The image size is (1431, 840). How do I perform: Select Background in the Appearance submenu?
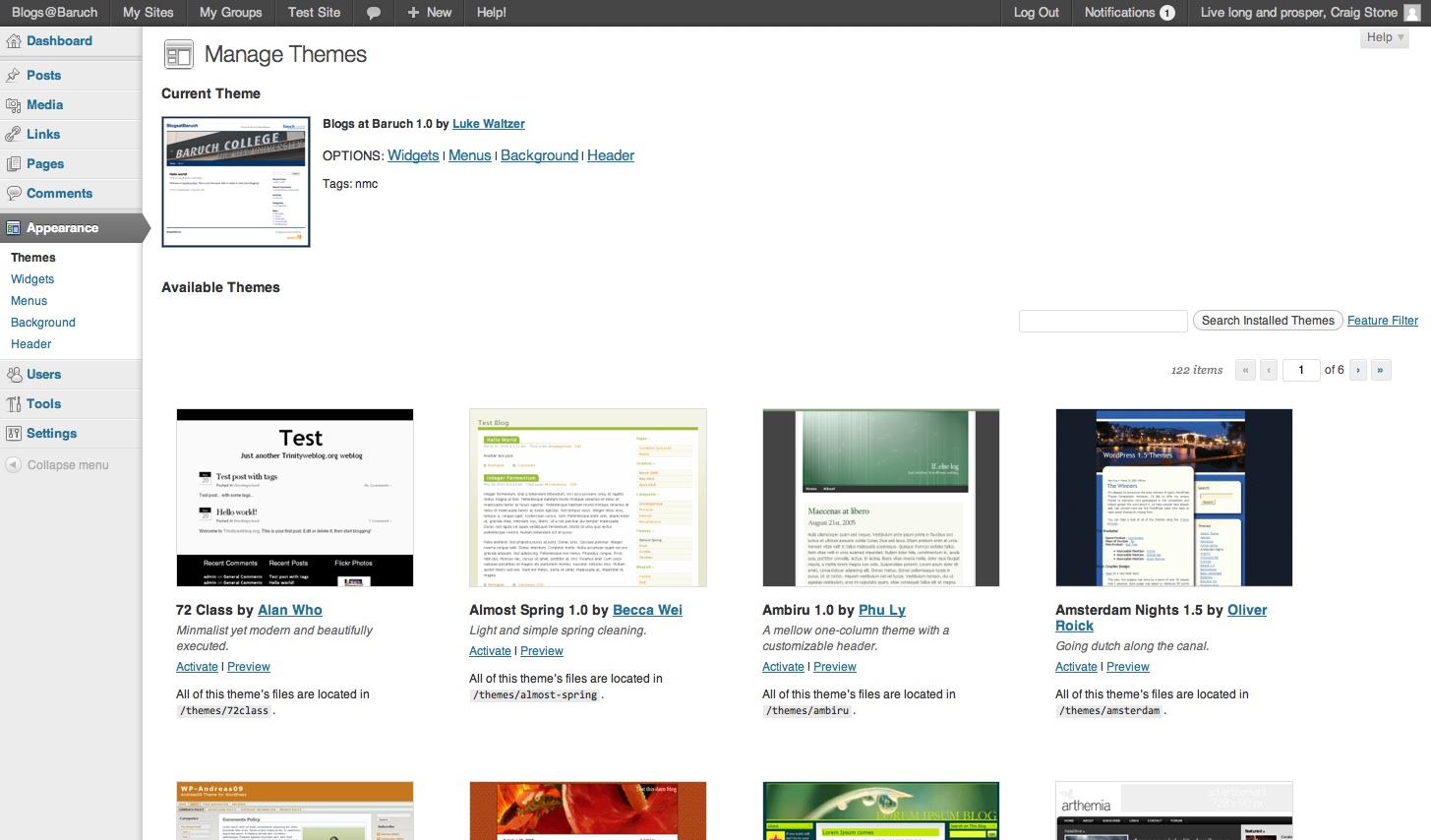43,323
